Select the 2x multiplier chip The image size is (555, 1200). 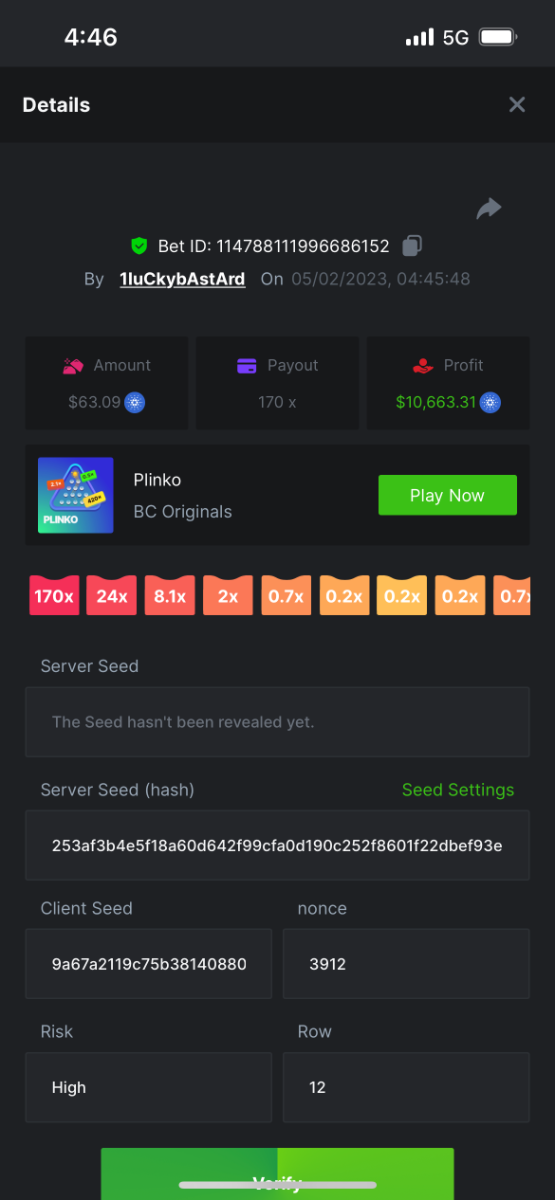coord(228,596)
